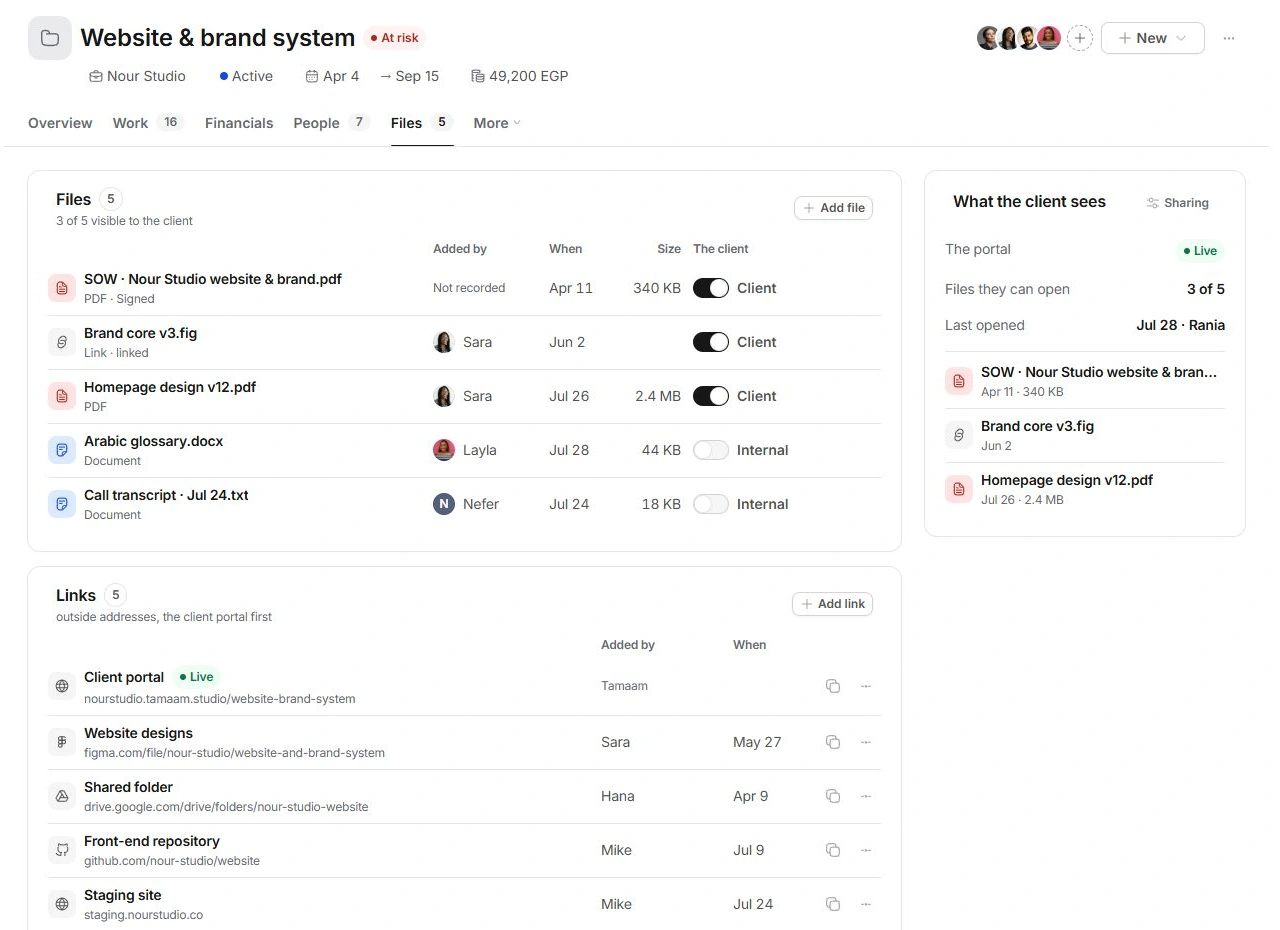
Task: Open more options for Staging site link
Action: [866, 904]
